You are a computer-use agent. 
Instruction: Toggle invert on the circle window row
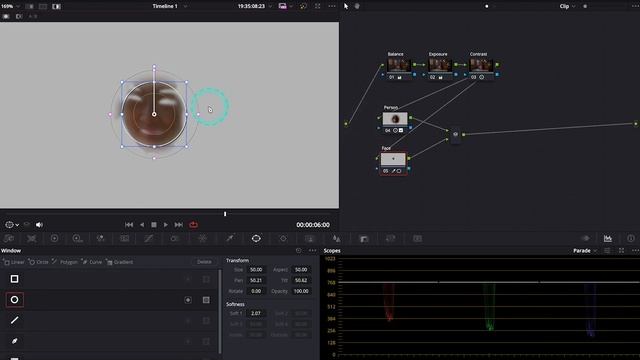tap(188, 300)
